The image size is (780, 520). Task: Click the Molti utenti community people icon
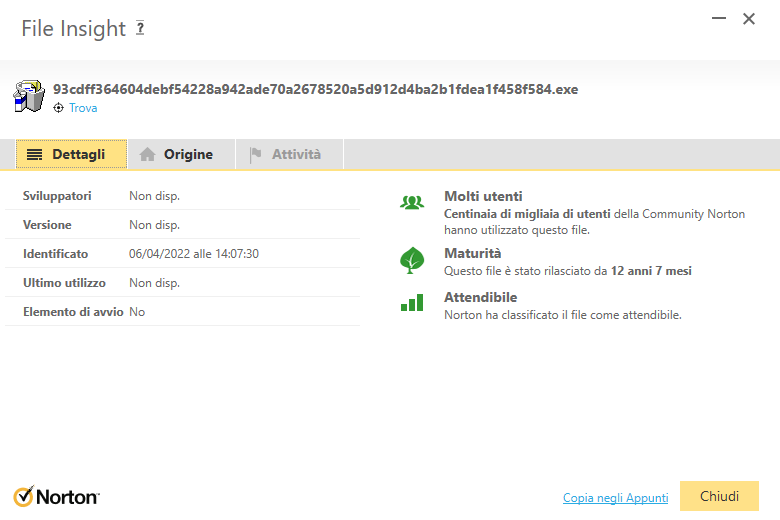[x=412, y=203]
